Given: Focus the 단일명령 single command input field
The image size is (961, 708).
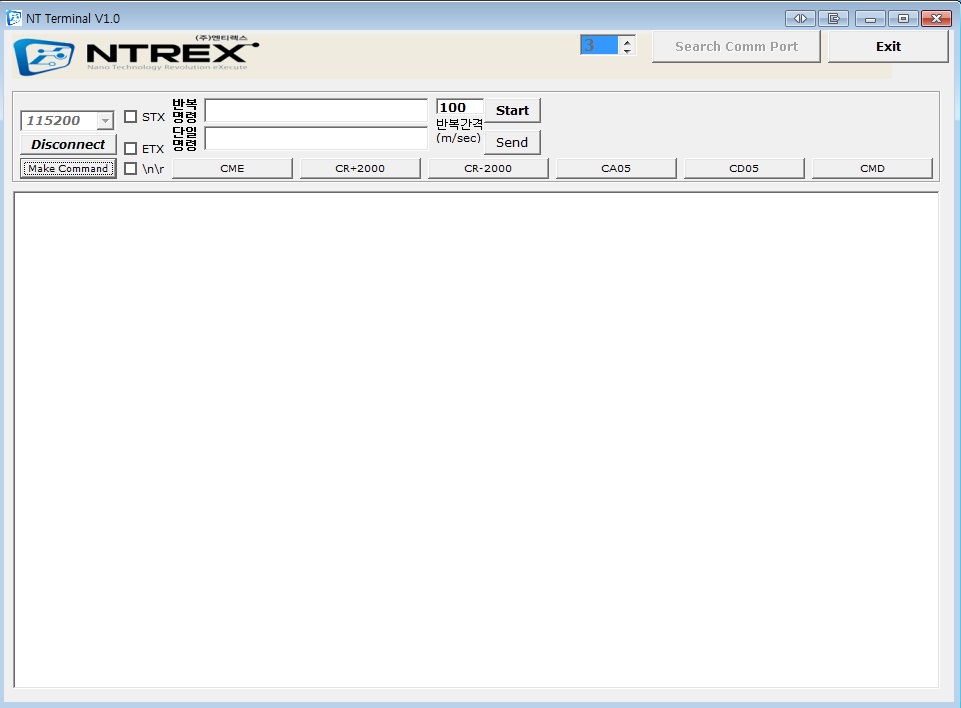Looking at the screenshot, I should click(316, 139).
